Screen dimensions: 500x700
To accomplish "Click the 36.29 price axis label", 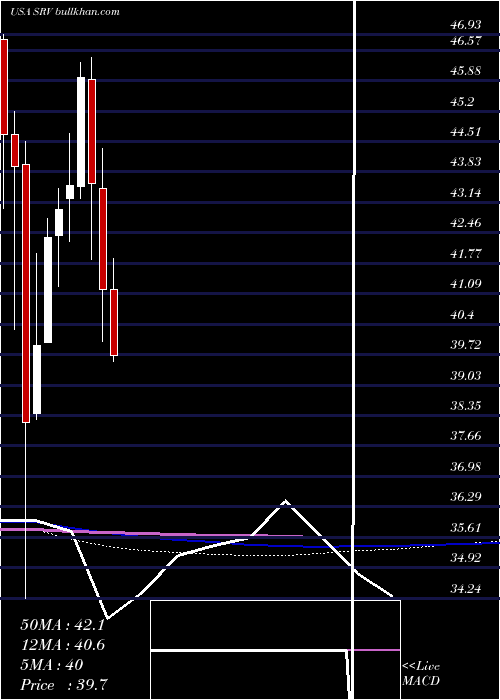I will (x=465, y=496).
